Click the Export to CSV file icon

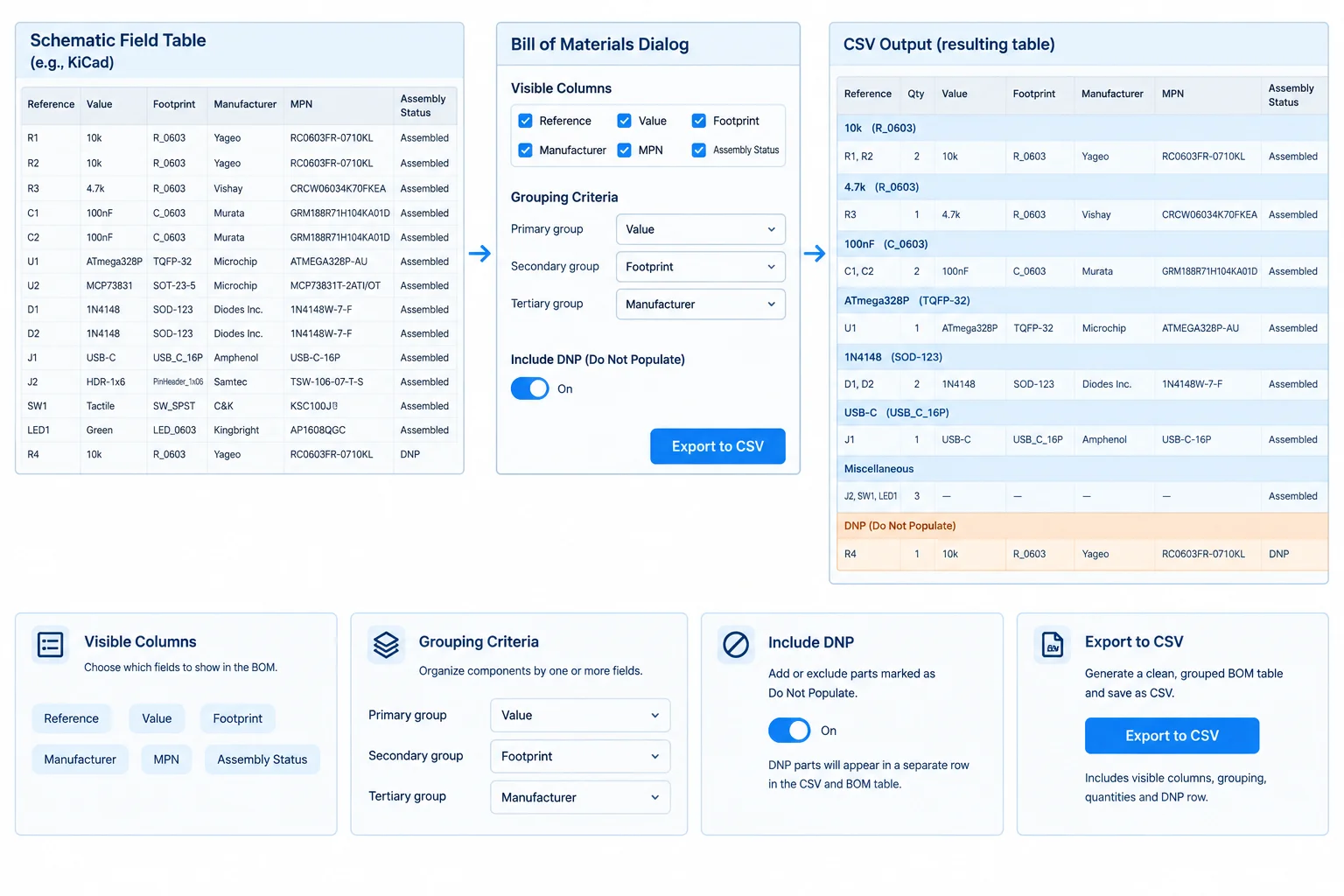(x=1053, y=645)
